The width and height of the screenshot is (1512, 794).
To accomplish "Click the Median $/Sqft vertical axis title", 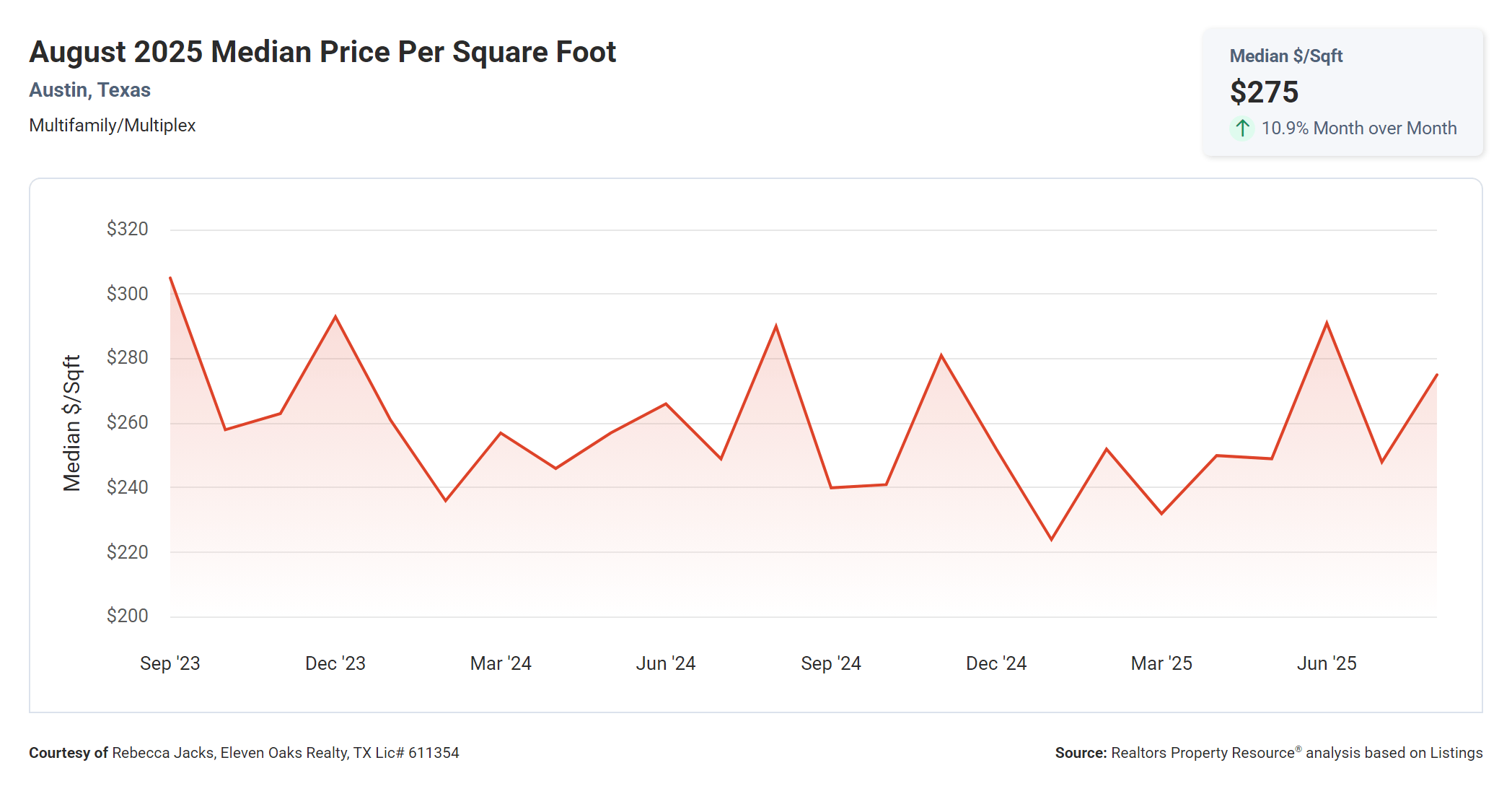I will [71, 423].
